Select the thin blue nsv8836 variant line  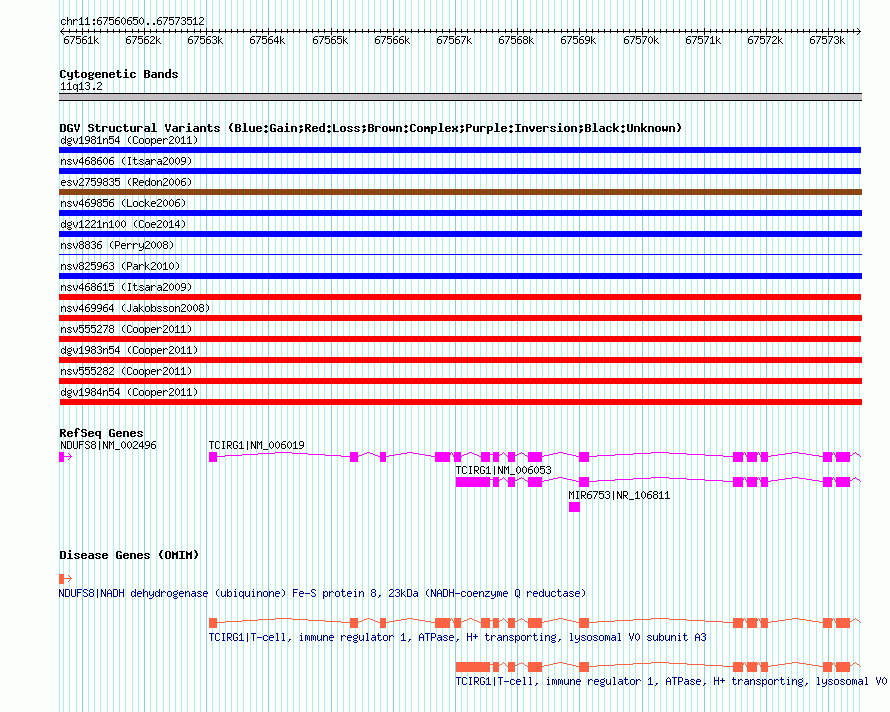(x=460, y=254)
